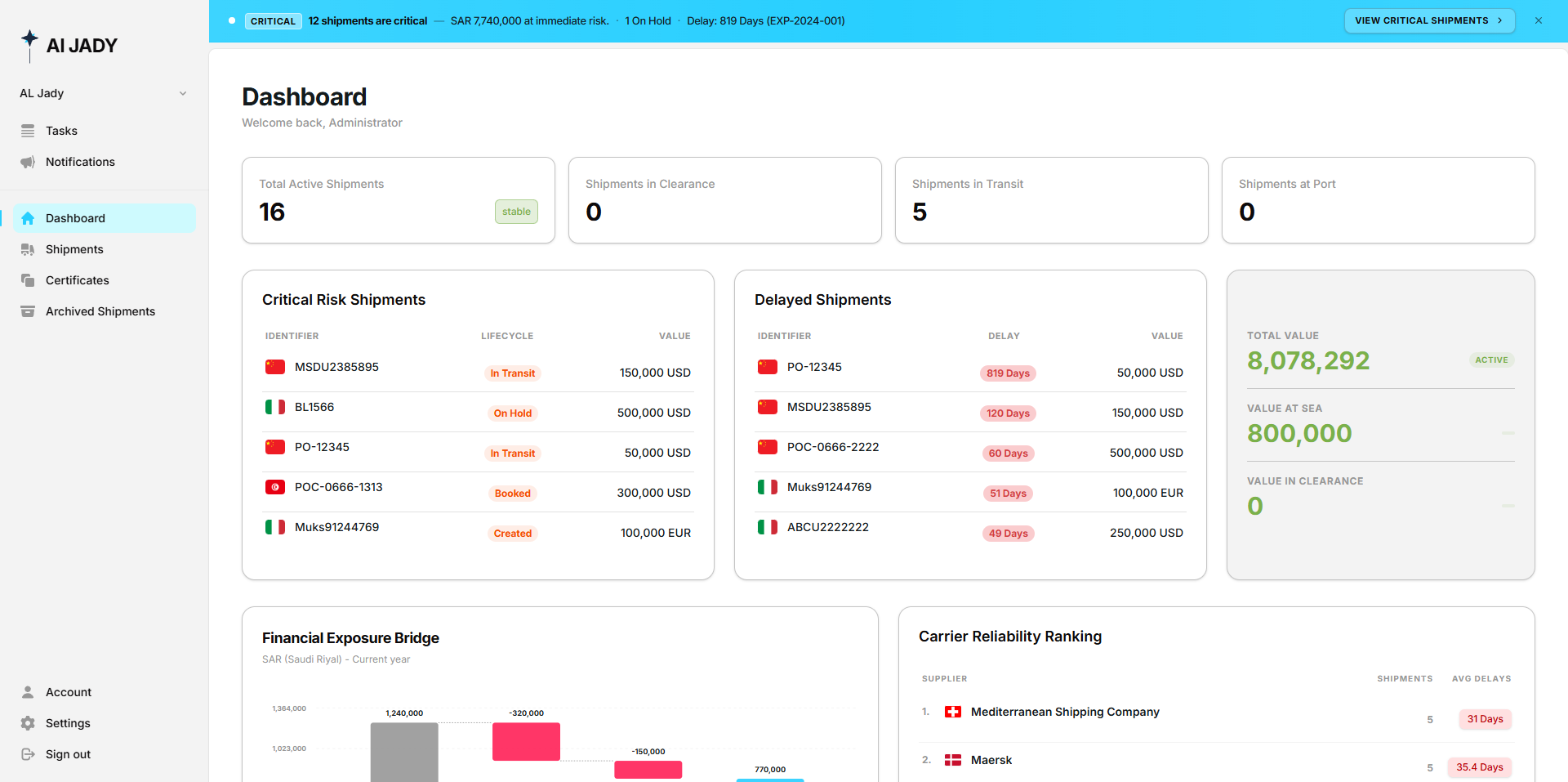1568x782 pixels.
Task: Click 12 shipments are critical text
Action: (367, 21)
